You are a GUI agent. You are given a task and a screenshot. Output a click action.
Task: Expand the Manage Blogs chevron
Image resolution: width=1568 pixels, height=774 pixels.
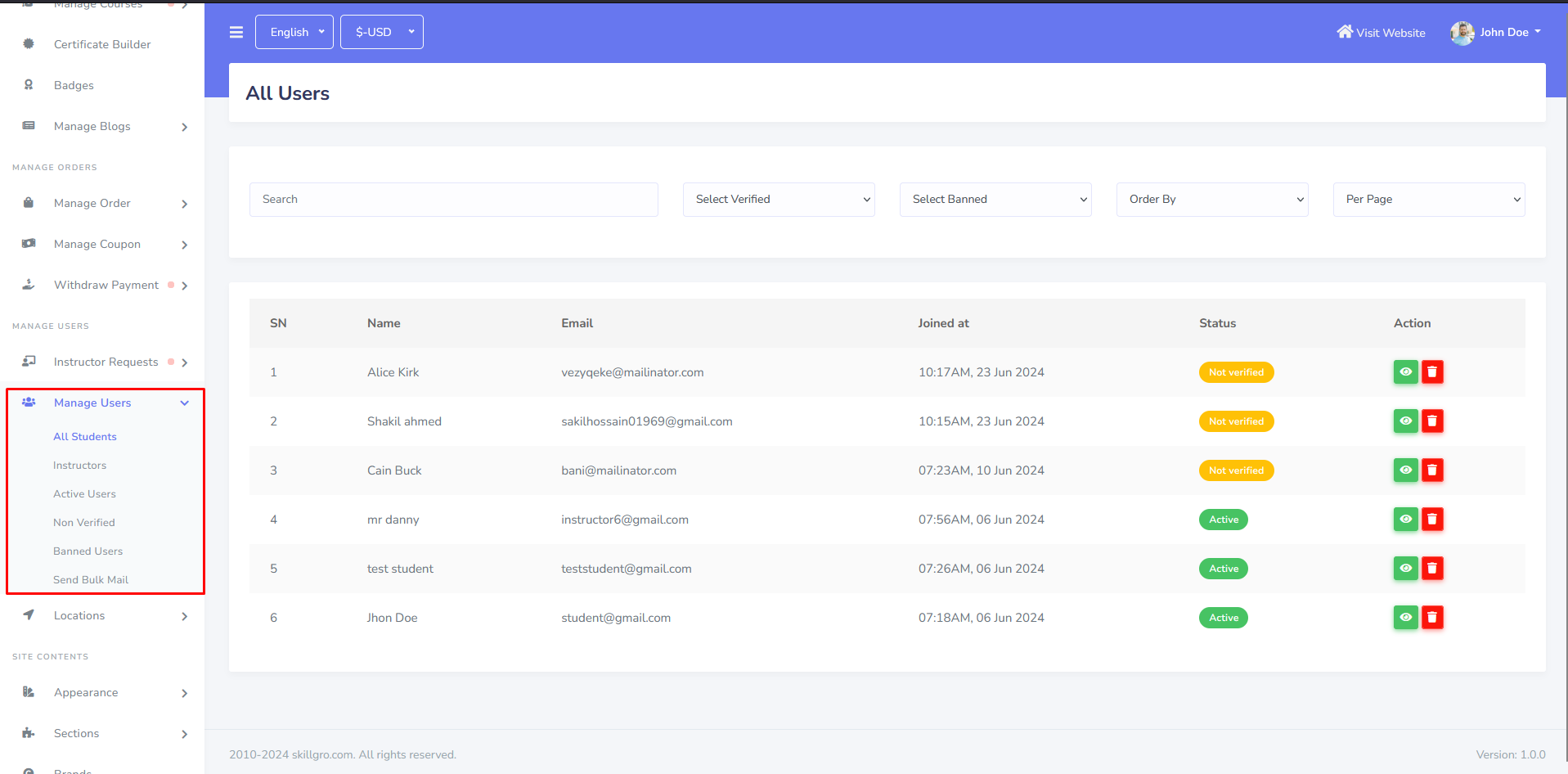pyautogui.click(x=185, y=127)
